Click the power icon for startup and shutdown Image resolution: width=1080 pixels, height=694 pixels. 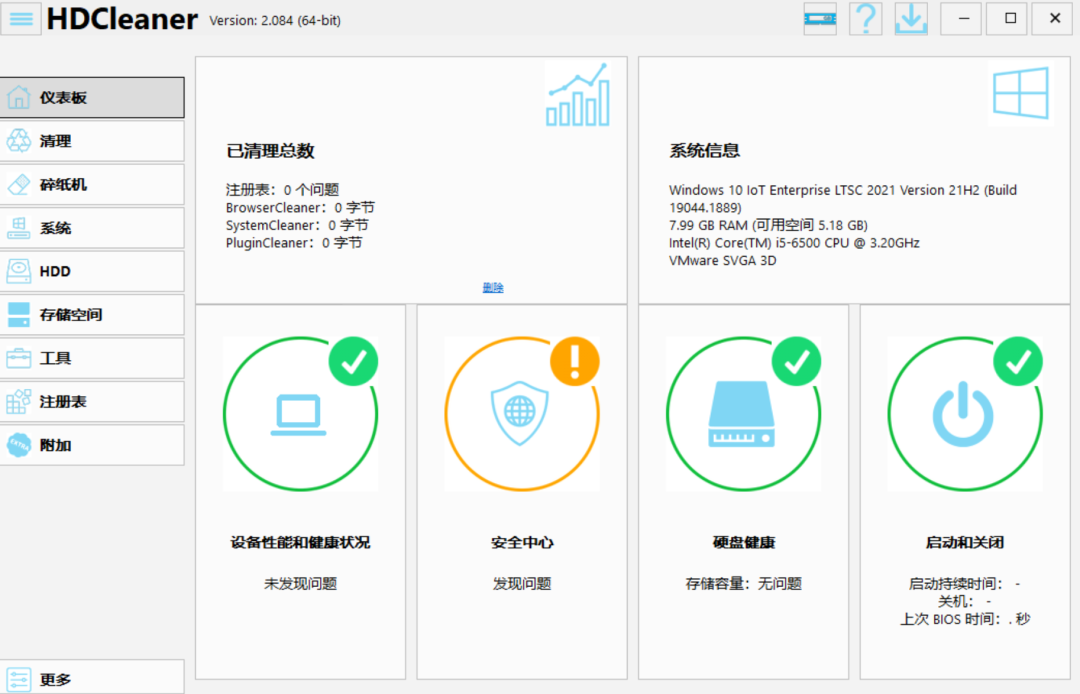click(963, 414)
